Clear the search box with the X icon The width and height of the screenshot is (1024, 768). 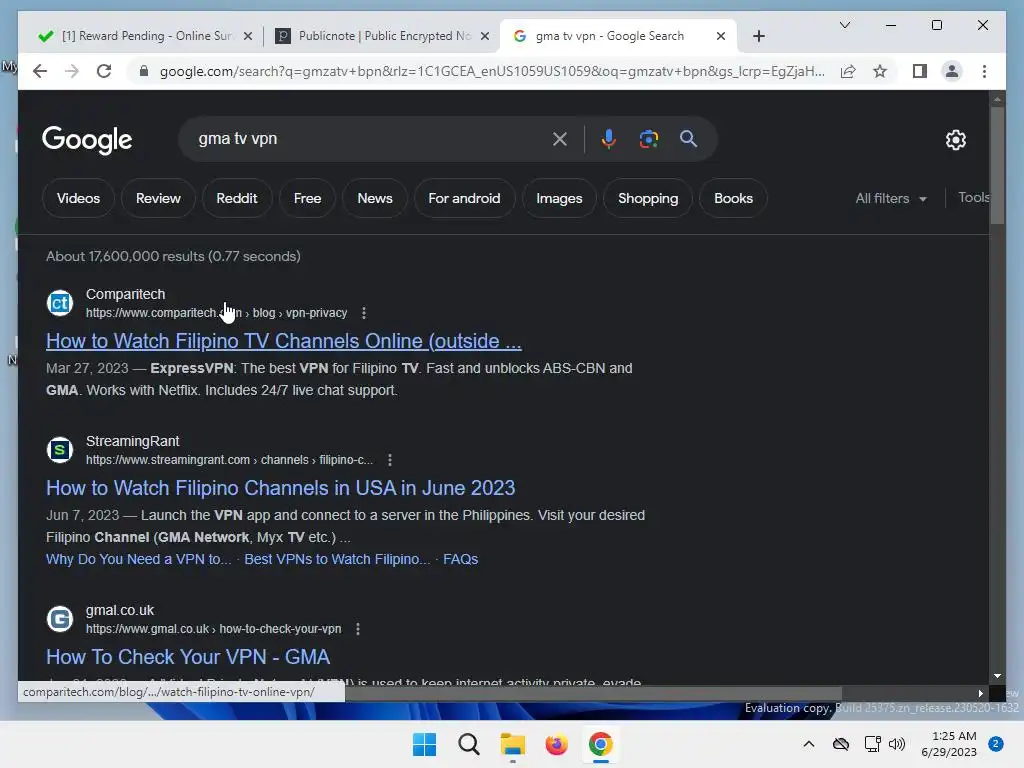click(560, 139)
